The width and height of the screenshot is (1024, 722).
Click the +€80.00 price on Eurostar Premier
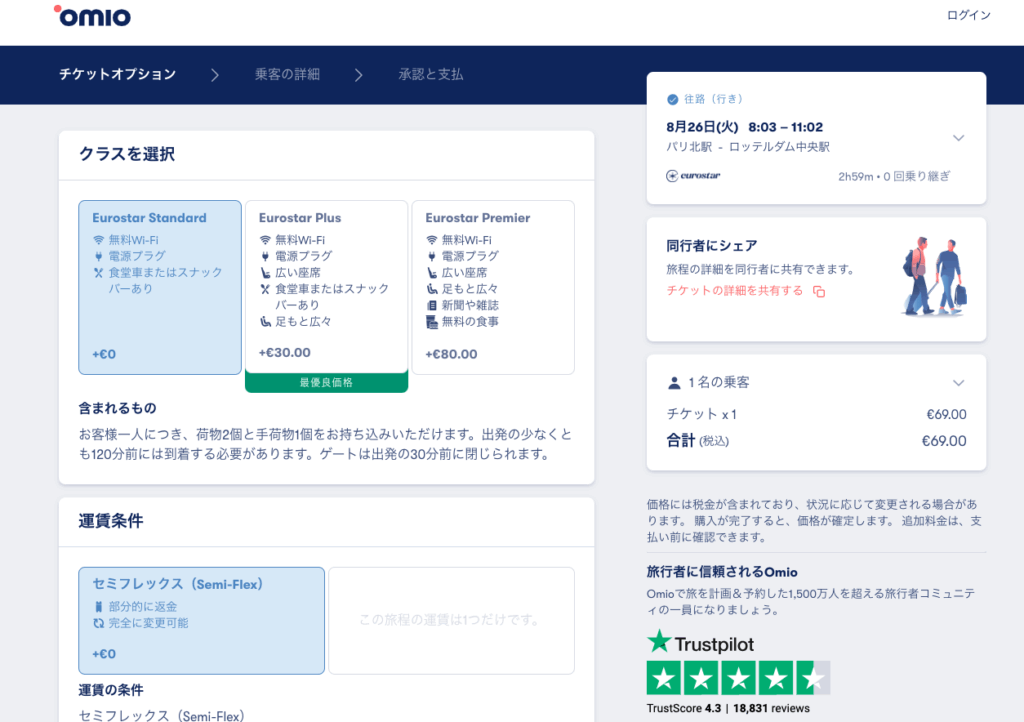(x=451, y=354)
